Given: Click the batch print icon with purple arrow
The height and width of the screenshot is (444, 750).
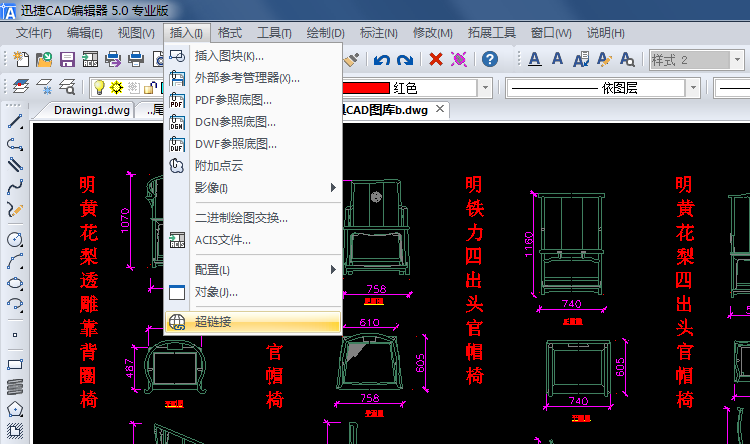Looking at the screenshot, I should pyautogui.click(x=113, y=59).
